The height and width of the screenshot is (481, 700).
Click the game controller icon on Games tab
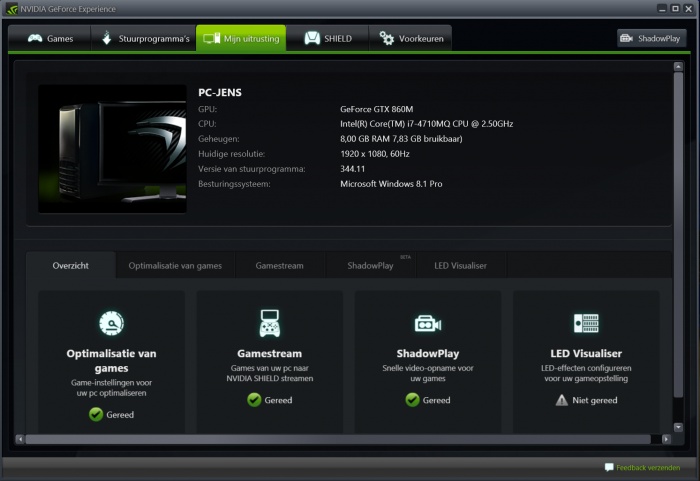pyautogui.click(x=35, y=38)
